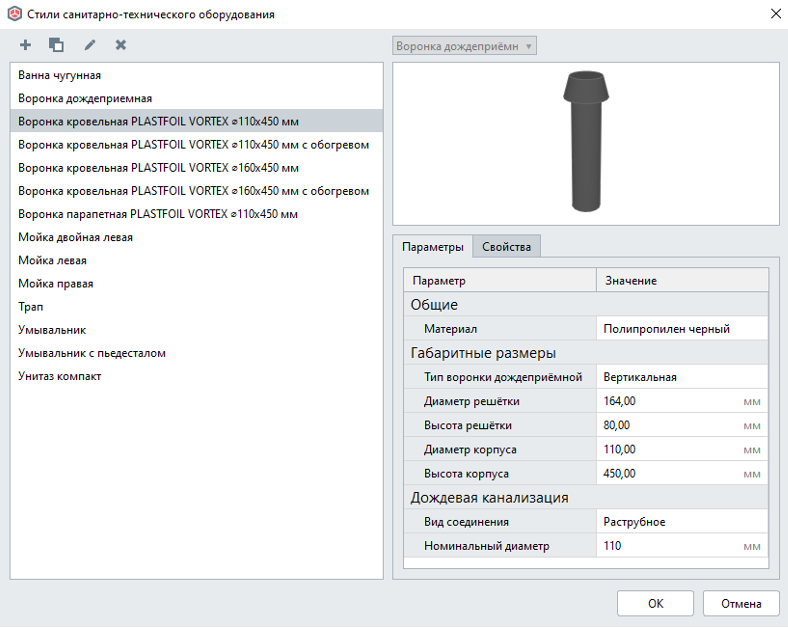Select Унитаз компакт from the list
Screen dimensions: 788x628
tap(60, 376)
